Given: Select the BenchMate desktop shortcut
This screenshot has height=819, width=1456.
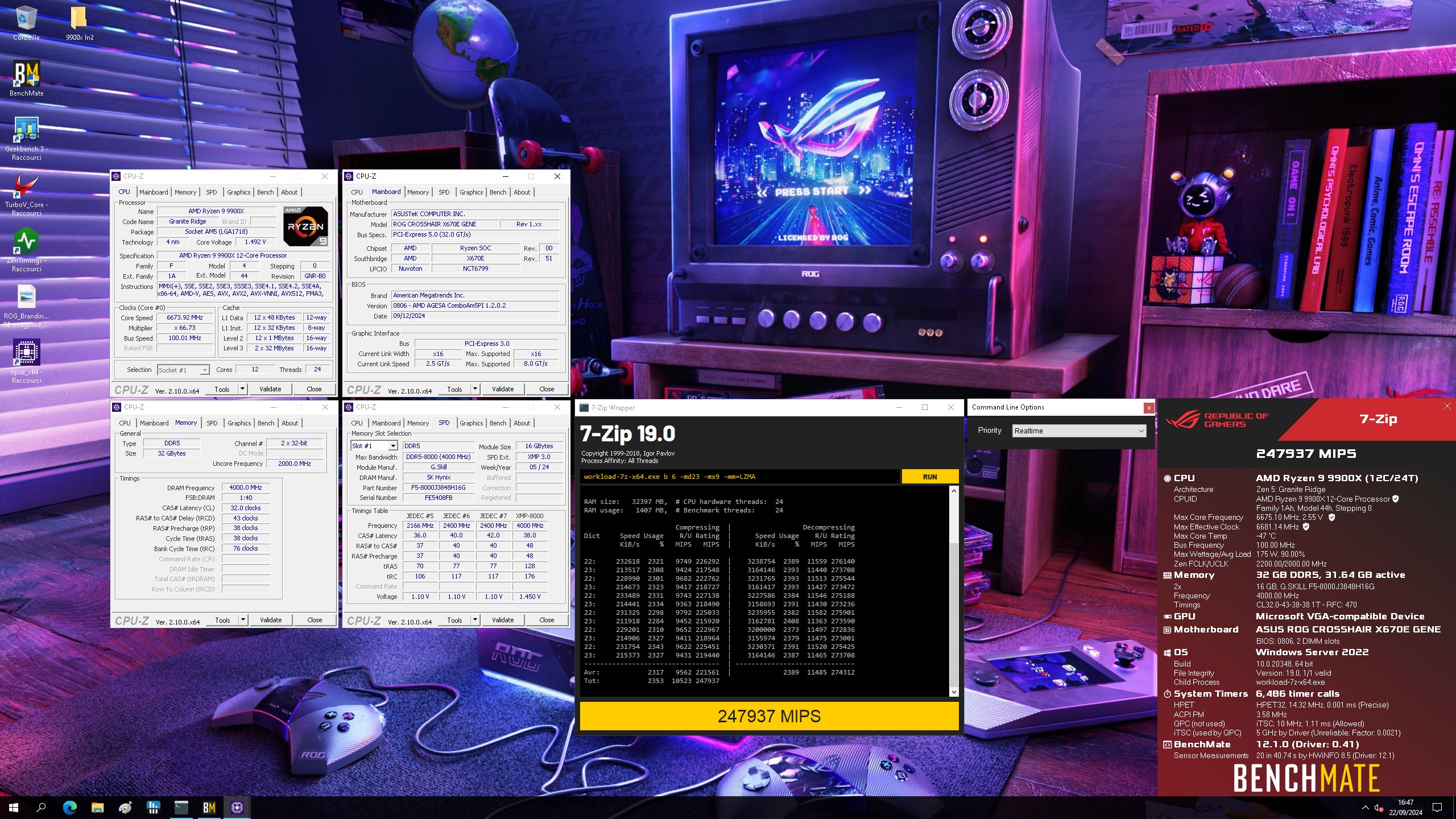Looking at the screenshot, I should point(26,78).
